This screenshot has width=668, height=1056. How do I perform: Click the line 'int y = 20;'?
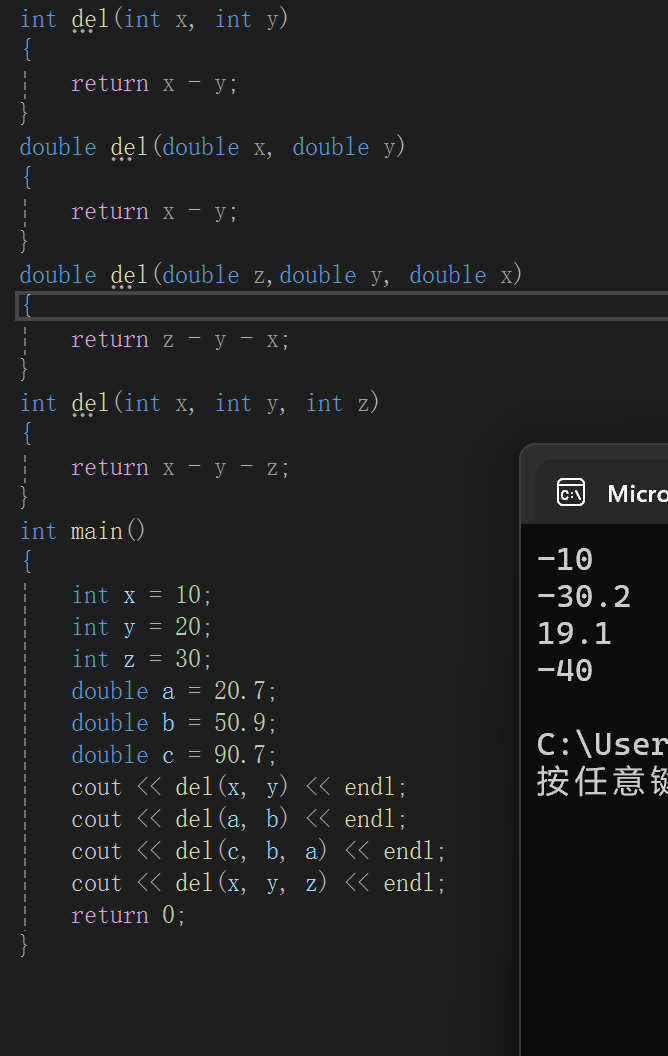pyautogui.click(x=141, y=627)
